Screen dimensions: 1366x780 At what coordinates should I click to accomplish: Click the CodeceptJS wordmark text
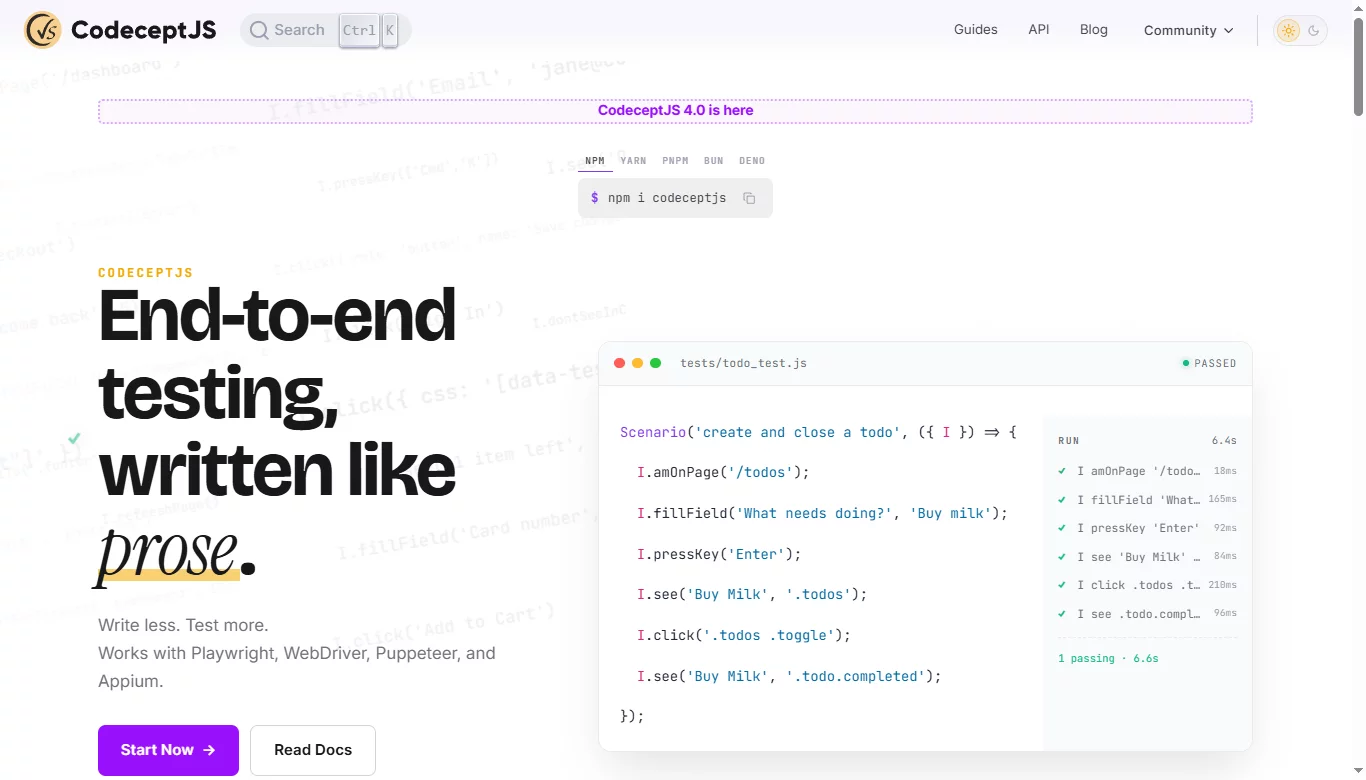tap(144, 30)
